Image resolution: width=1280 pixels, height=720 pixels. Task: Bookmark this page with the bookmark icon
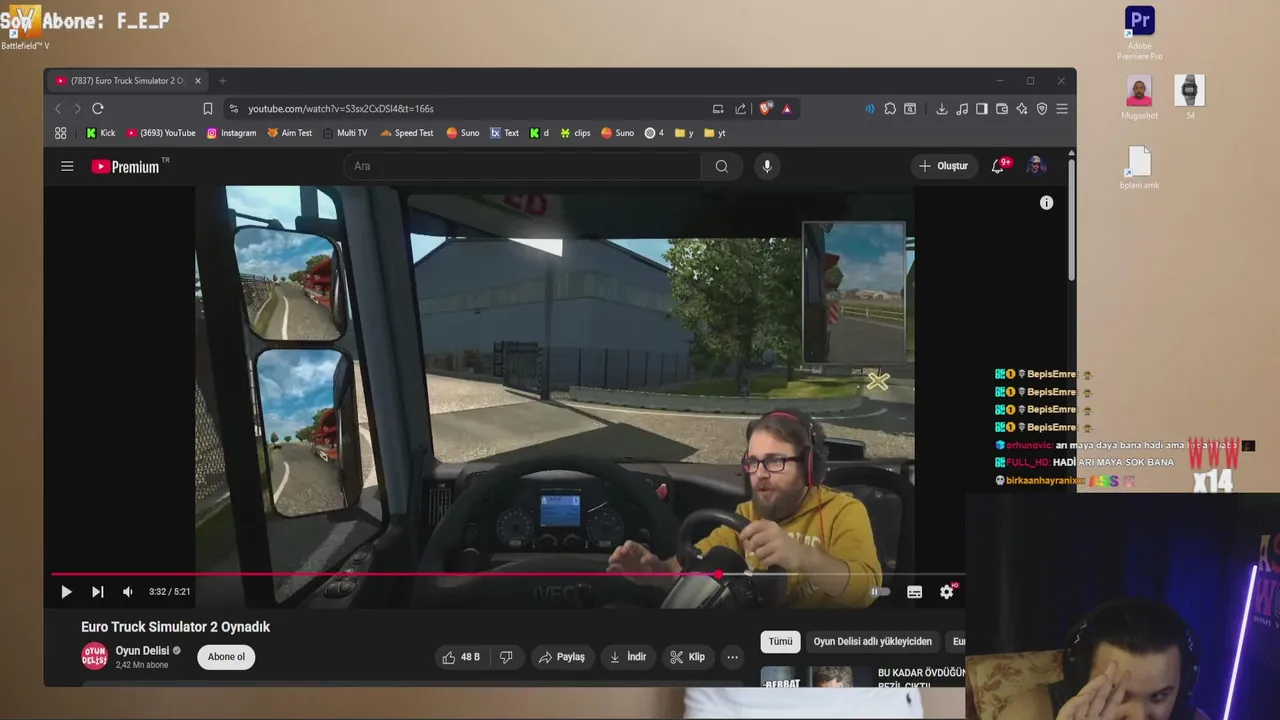coord(208,108)
